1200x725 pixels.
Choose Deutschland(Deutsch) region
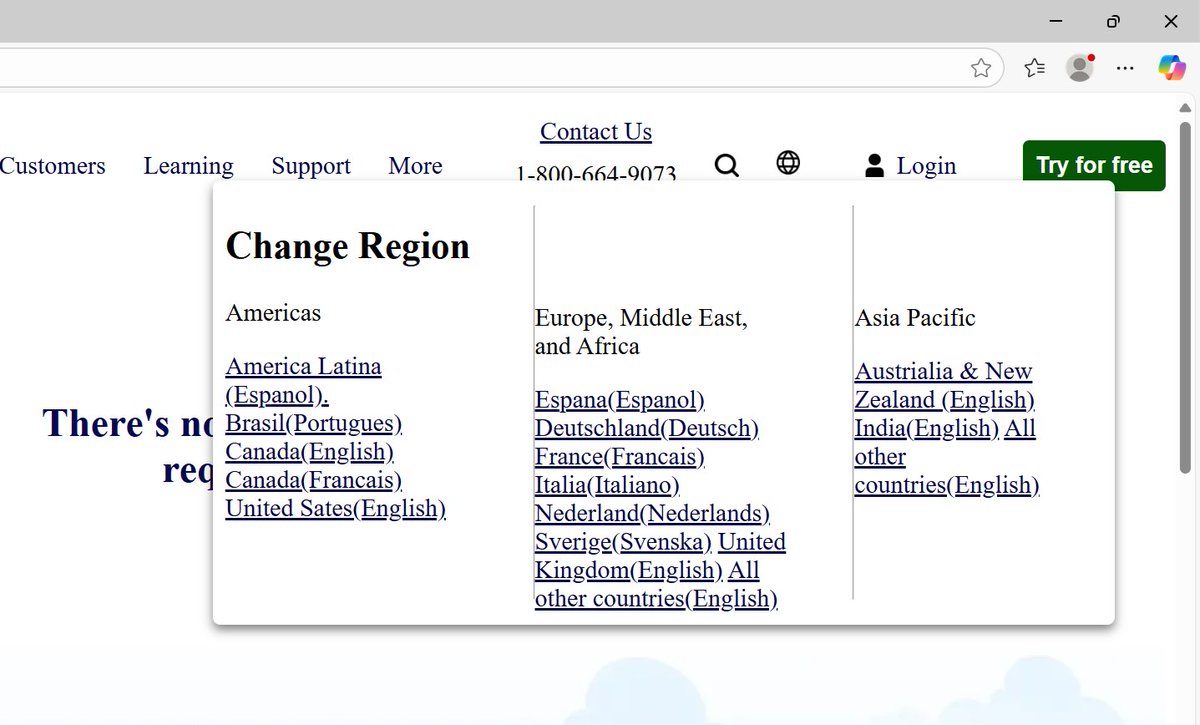[647, 428]
